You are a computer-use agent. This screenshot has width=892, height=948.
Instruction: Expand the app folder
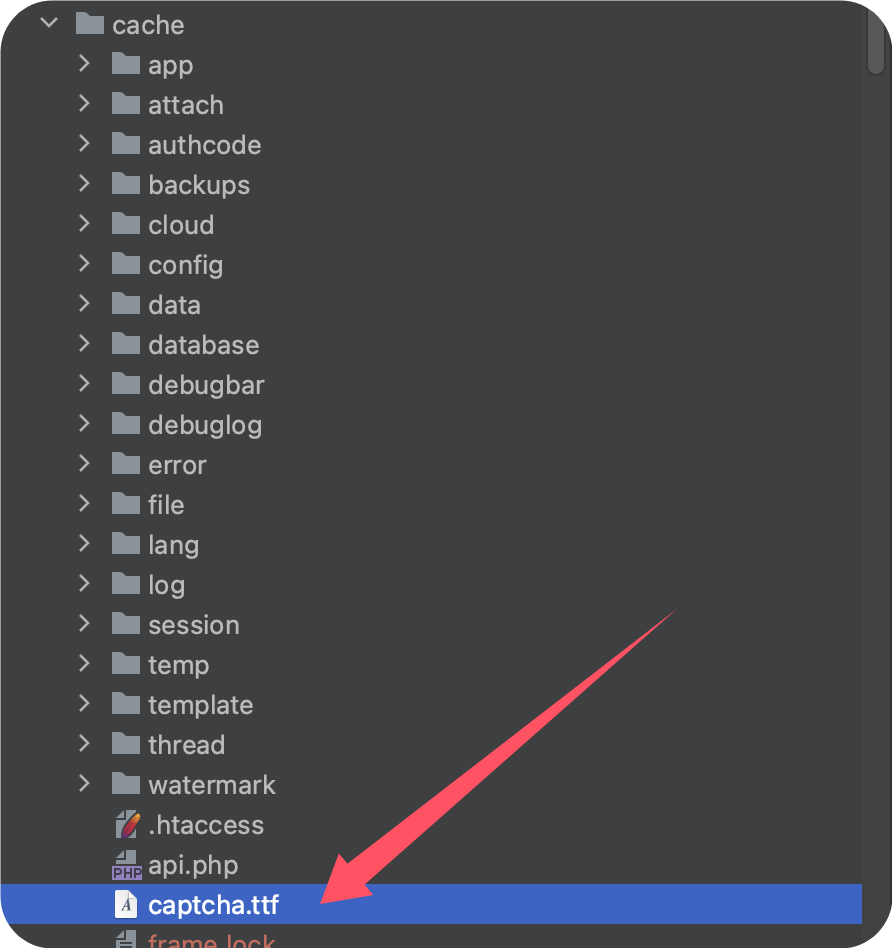point(84,63)
